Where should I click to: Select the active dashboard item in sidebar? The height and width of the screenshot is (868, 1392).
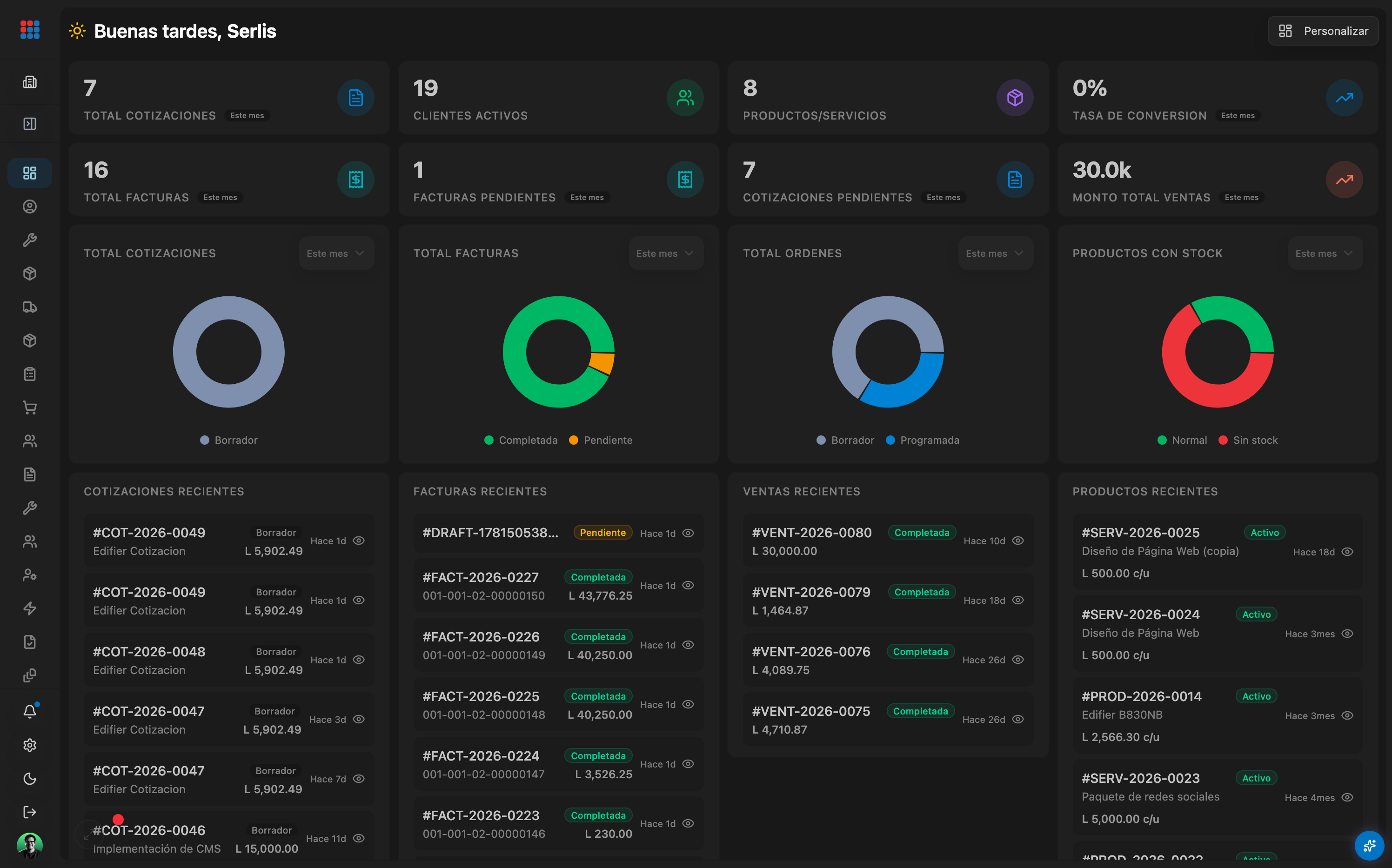(30, 173)
